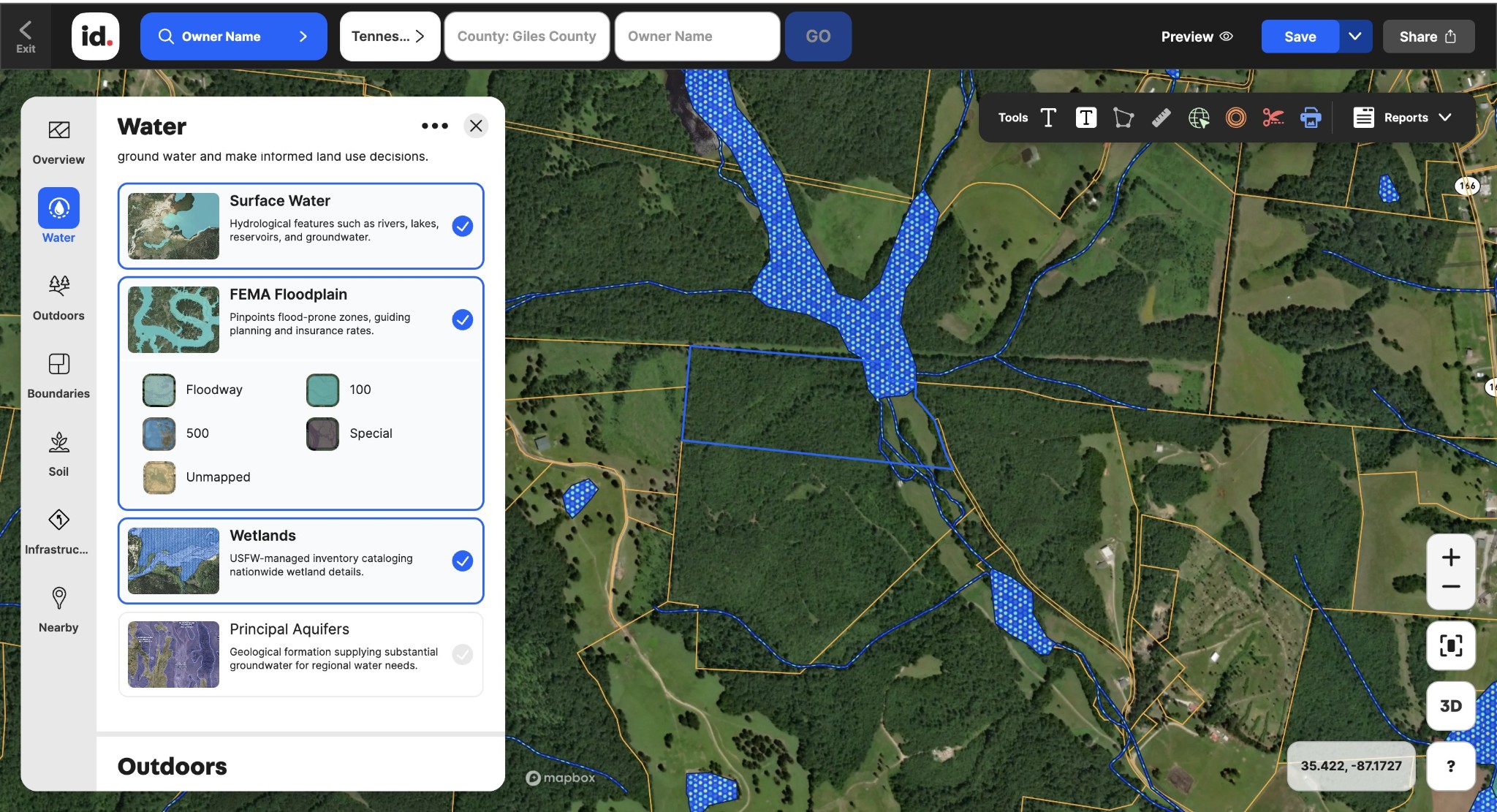
Task: Select the polygon draw tool
Action: [x=1123, y=118]
